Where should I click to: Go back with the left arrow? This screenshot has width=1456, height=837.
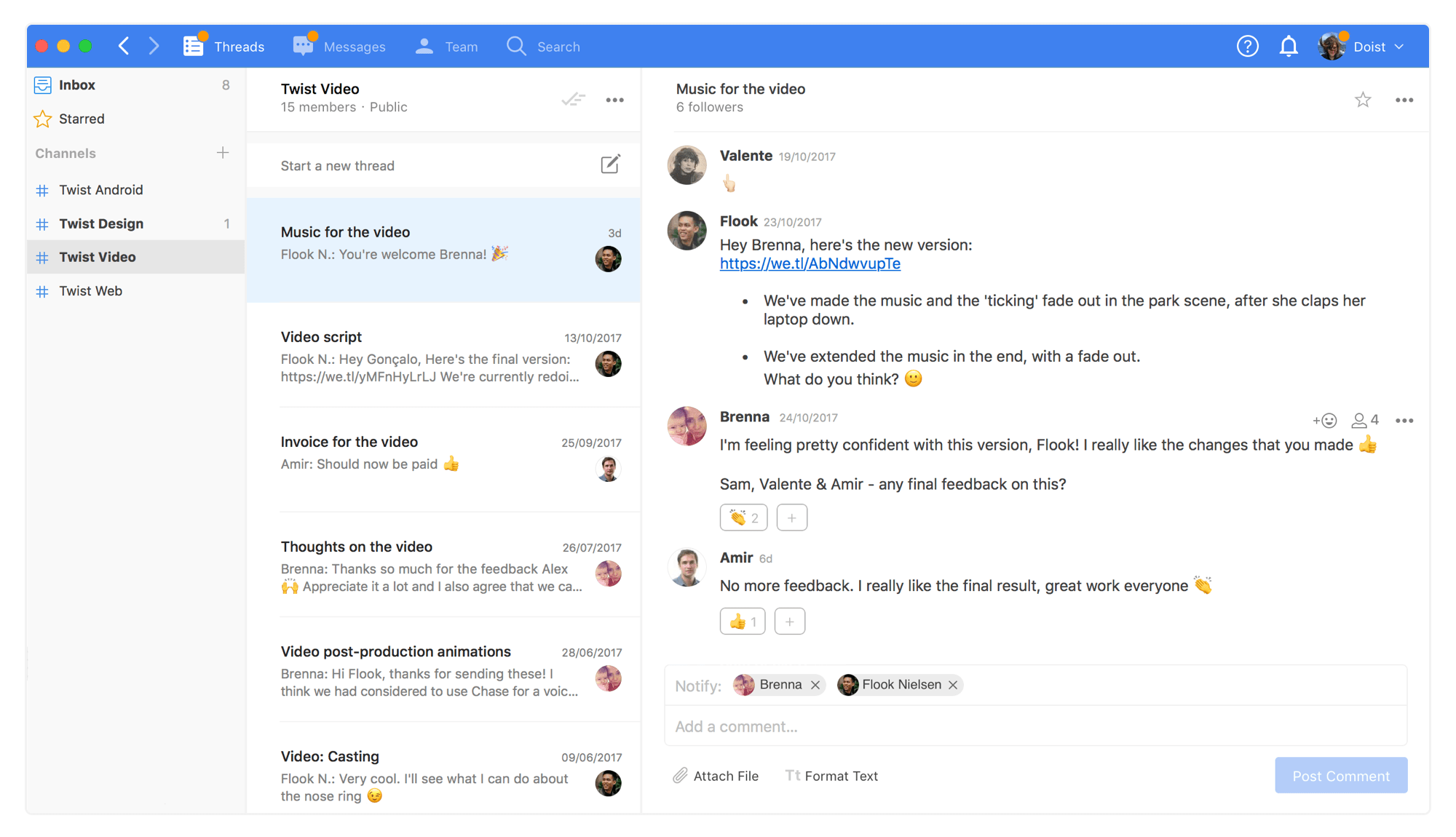coord(124,46)
